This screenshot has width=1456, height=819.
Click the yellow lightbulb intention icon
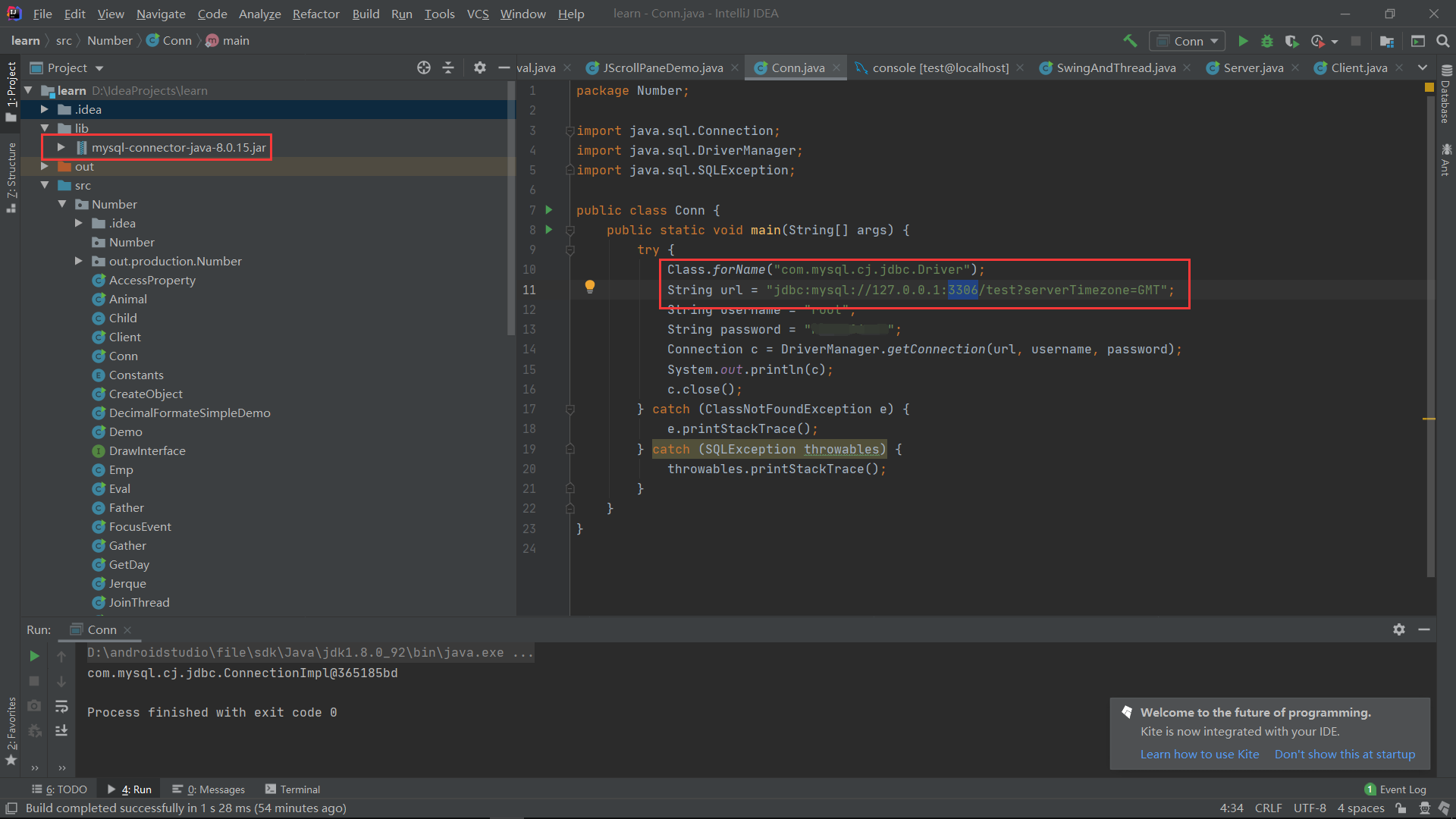[589, 287]
